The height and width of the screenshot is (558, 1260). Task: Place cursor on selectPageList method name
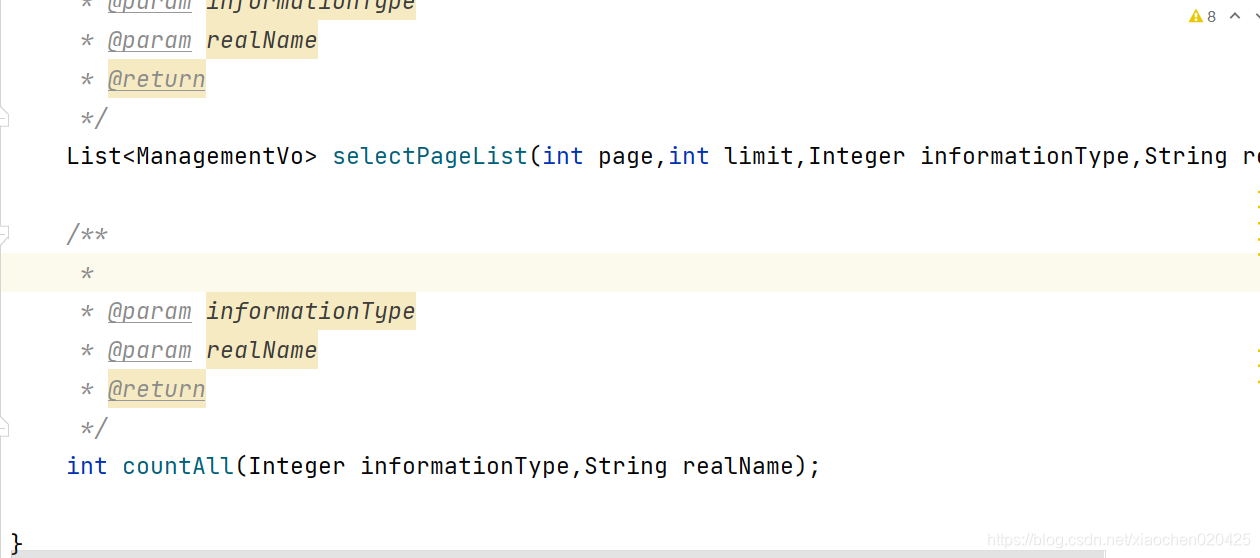coord(430,156)
